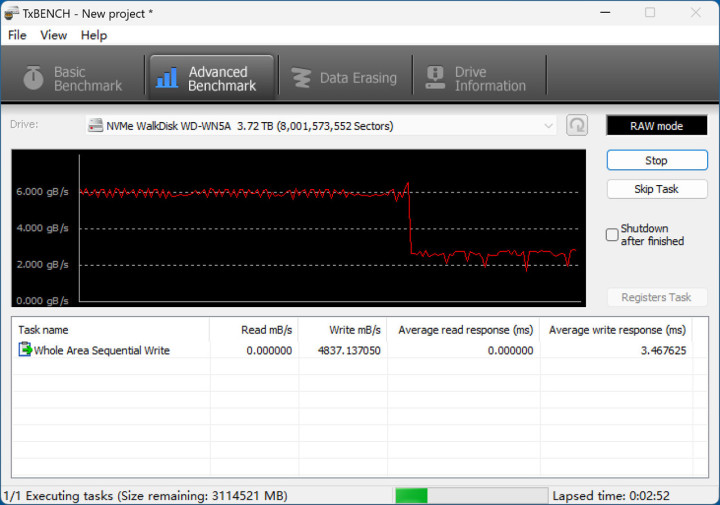Viewport: 720px width, 505px height.
Task: Click the RAW mode button
Action: (657, 125)
